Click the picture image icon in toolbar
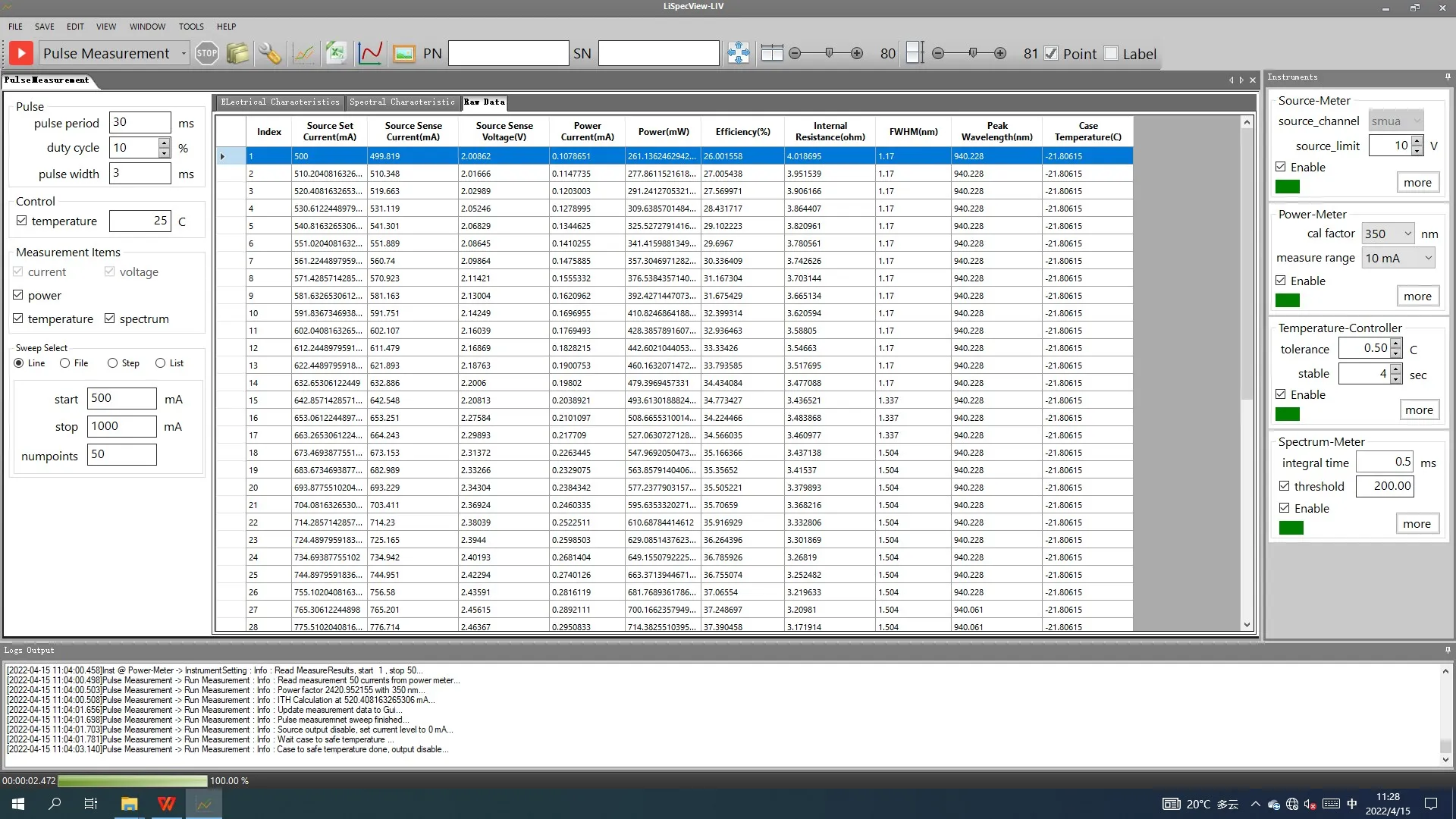This screenshot has width=1456, height=819. (404, 53)
